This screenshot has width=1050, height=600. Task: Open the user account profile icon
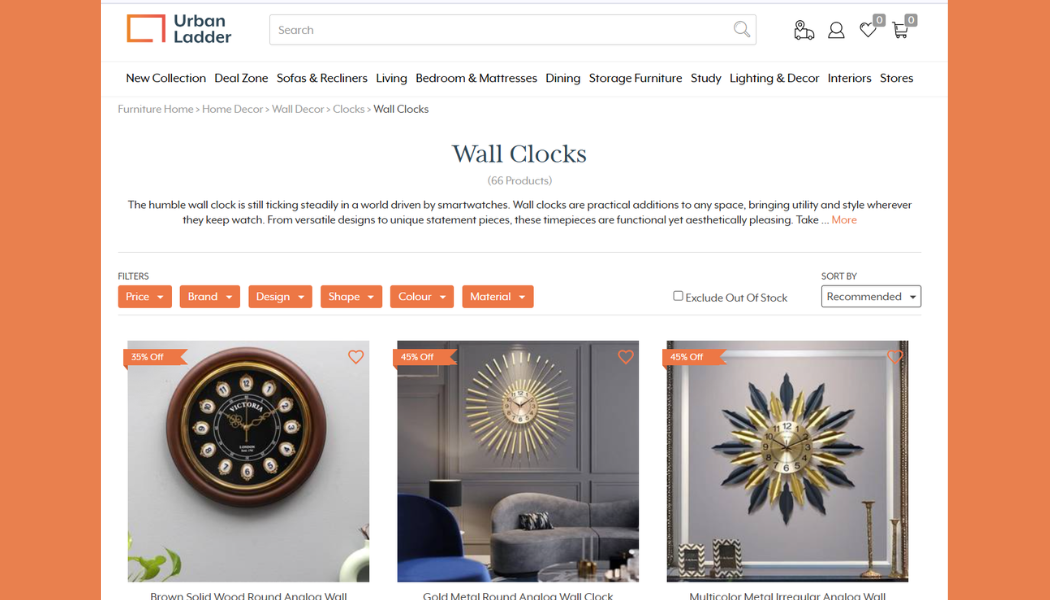(x=836, y=30)
